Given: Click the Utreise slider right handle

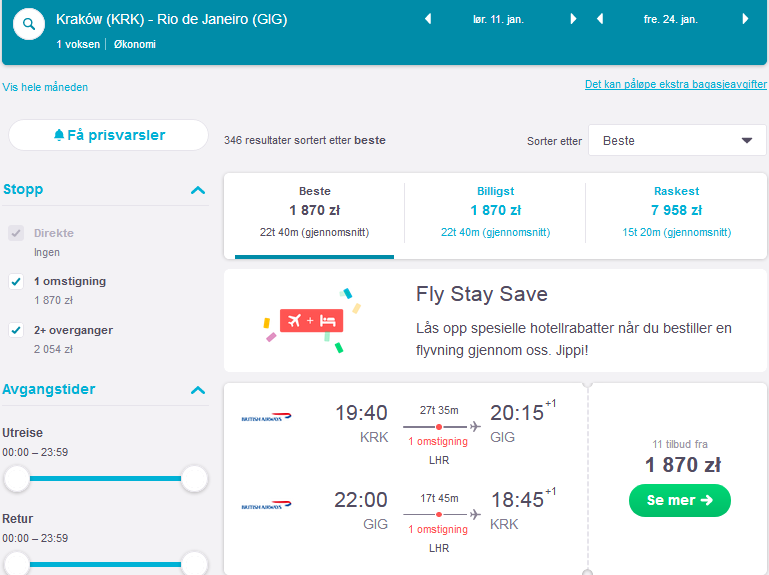Looking at the screenshot, I should click(x=195, y=478).
